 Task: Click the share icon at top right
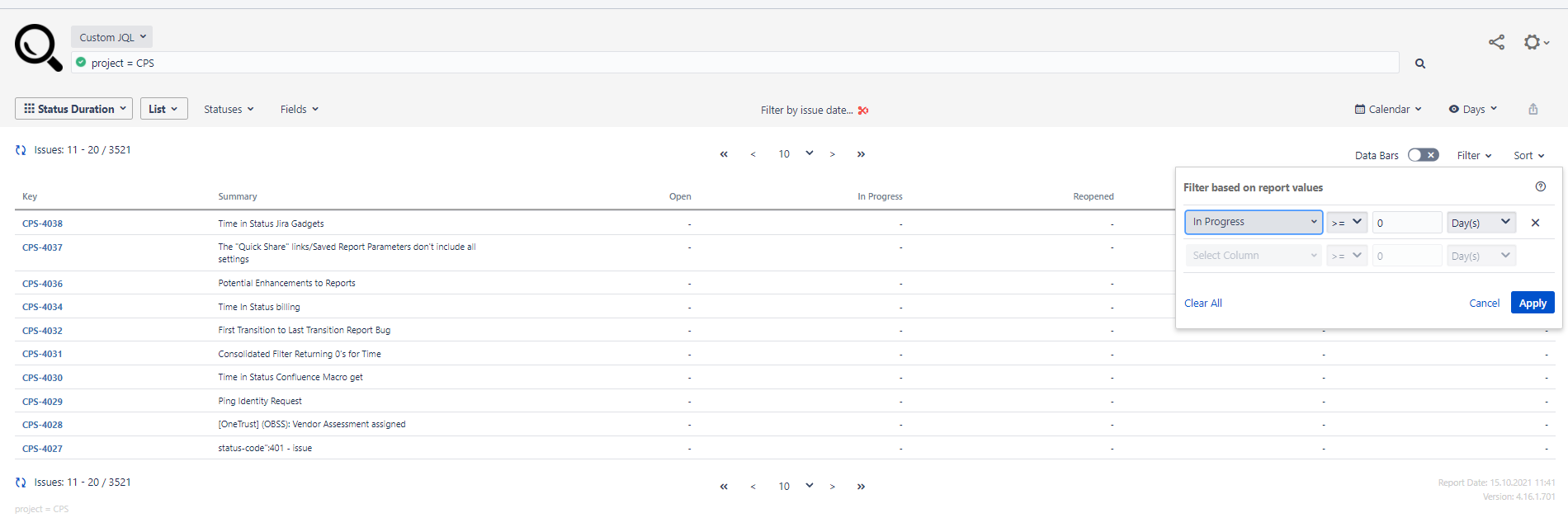tap(1496, 42)
